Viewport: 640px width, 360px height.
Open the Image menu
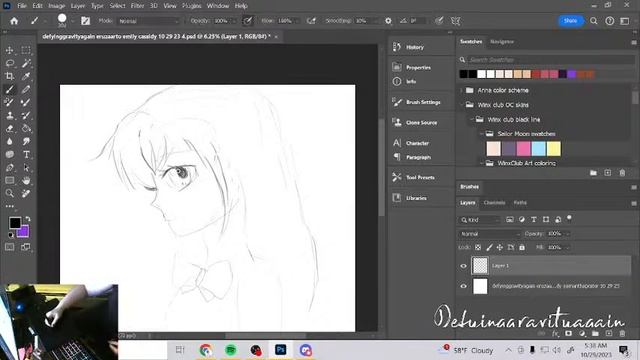point(57,6)
